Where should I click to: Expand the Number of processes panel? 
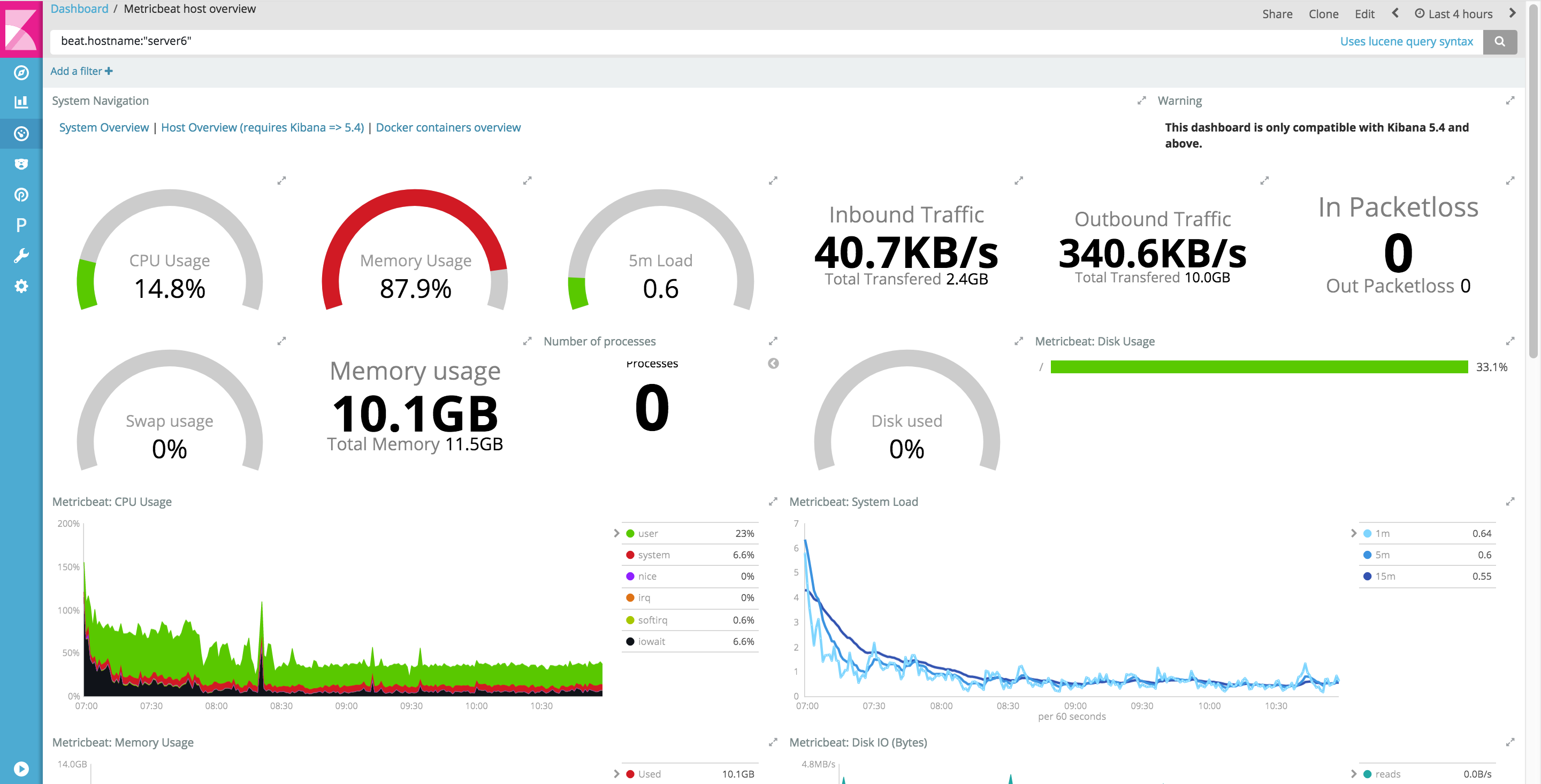(773, 341)
